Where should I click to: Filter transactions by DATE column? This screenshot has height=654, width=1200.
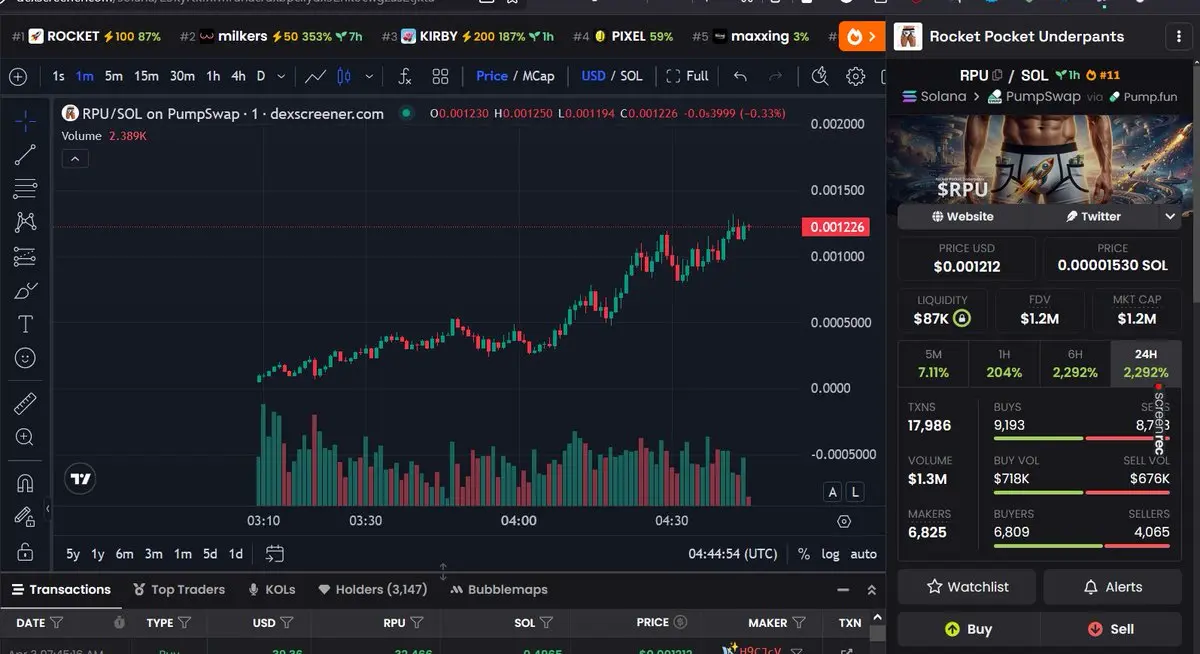[57, 622]
